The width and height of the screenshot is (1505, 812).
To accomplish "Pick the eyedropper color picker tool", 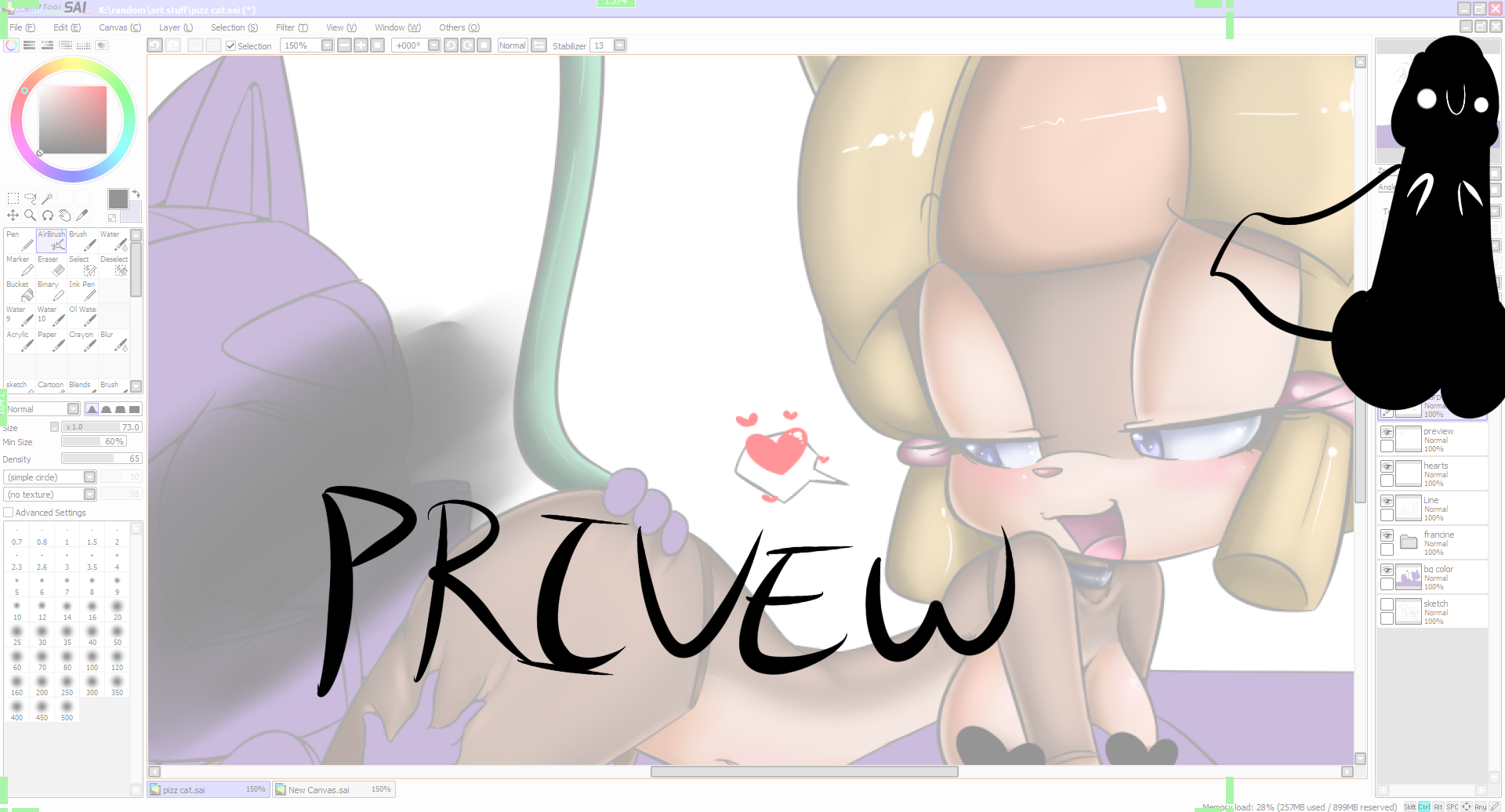I will coord(82,215).
